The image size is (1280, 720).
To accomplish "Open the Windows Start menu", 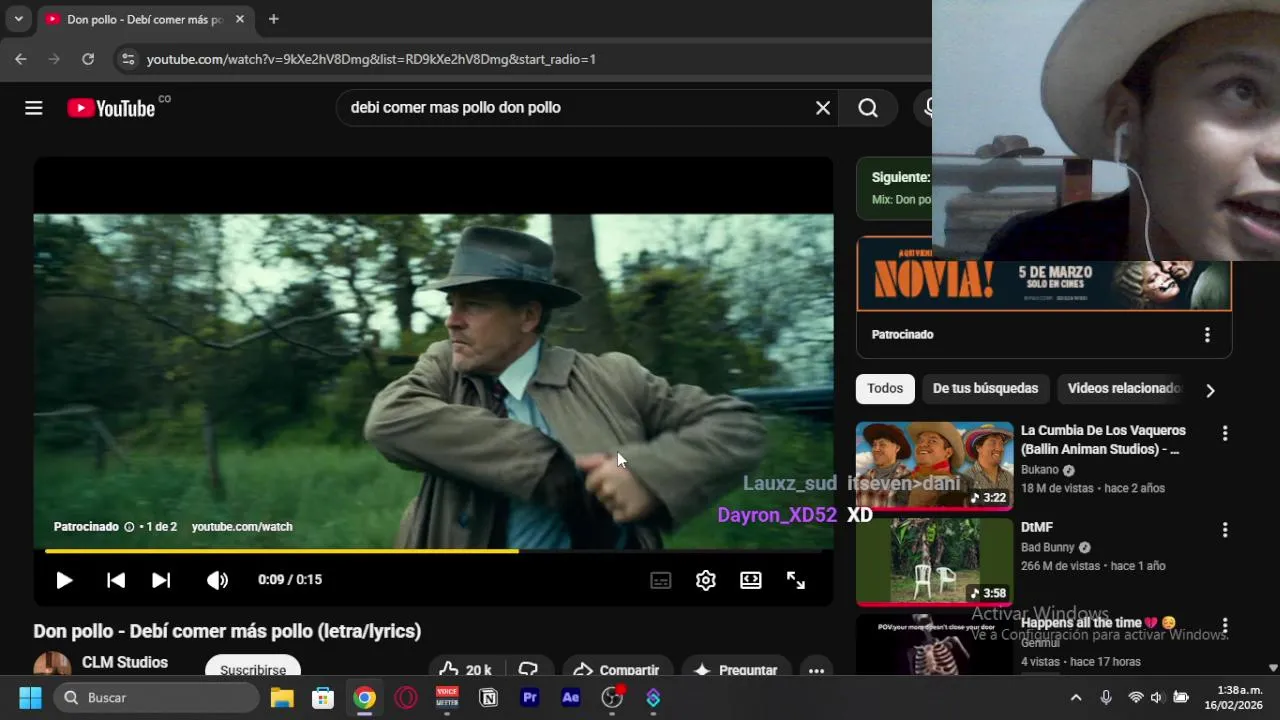I will point(30,698).
